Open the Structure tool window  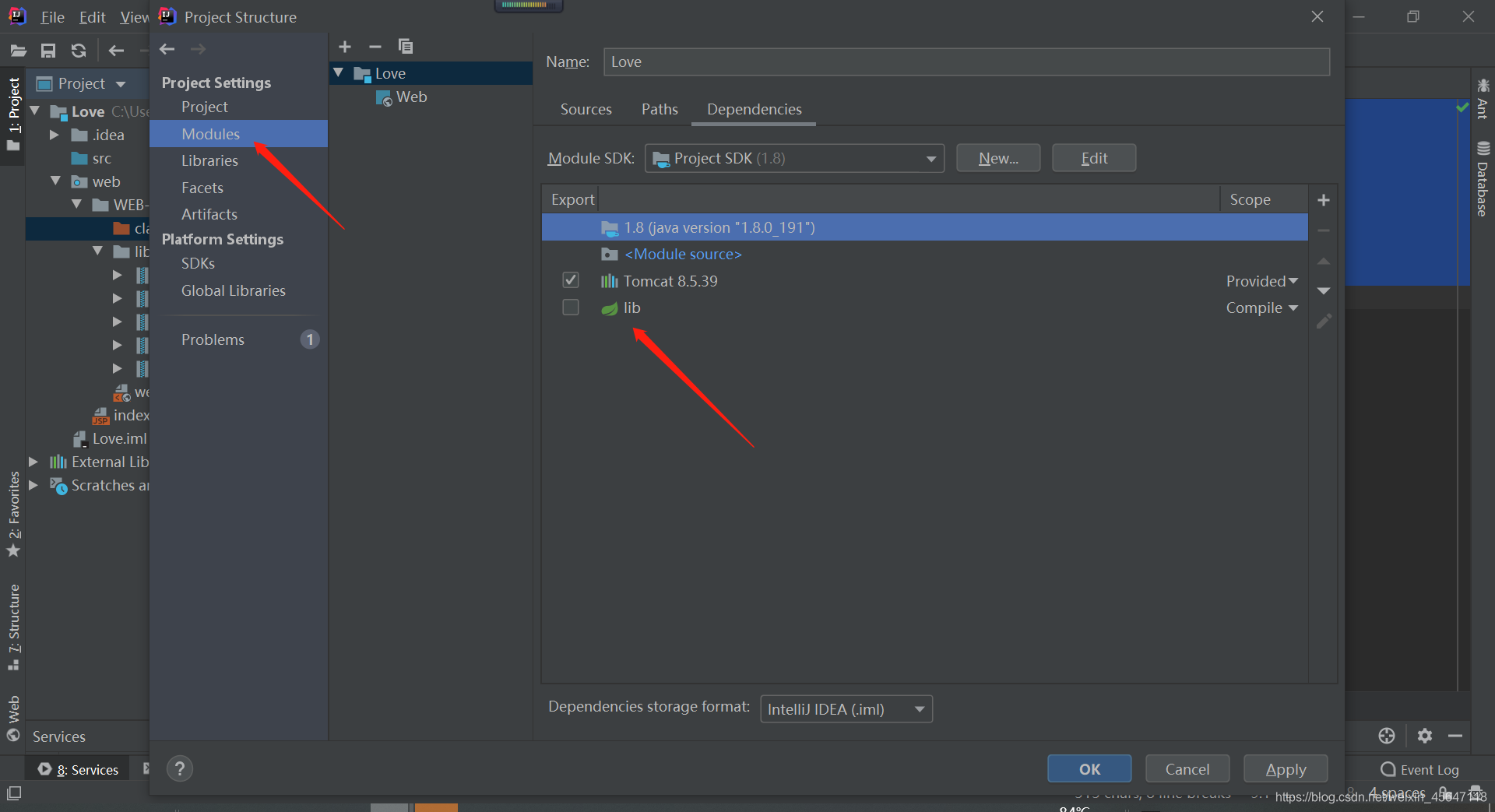(x=13, y=627)
